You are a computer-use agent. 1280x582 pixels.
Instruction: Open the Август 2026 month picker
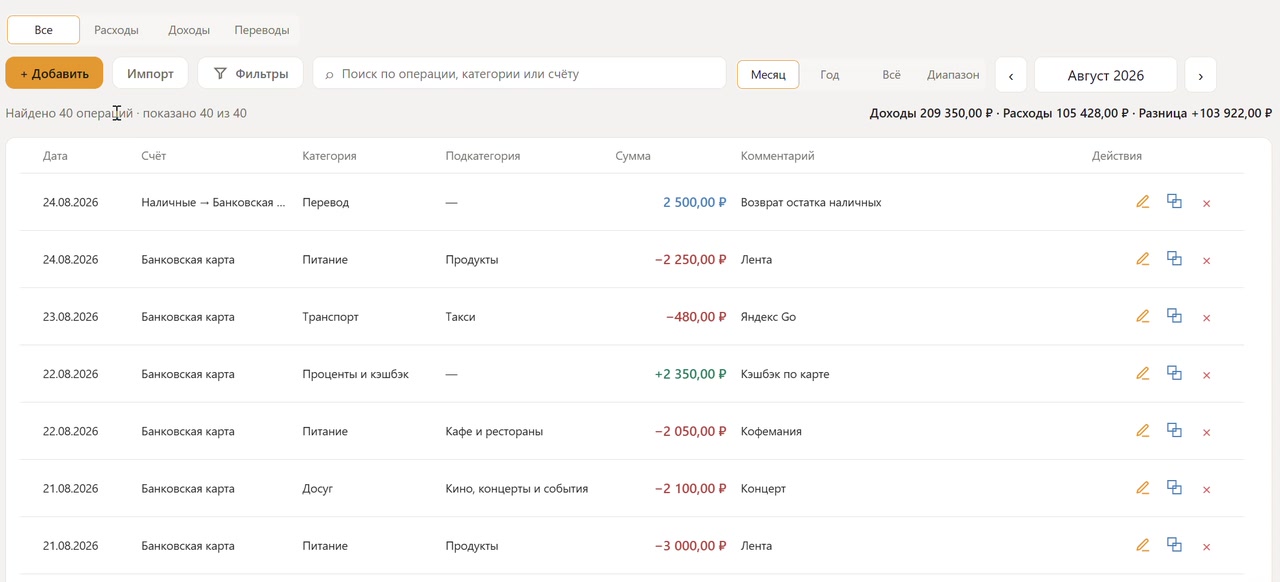click(x=1106, y=75)
